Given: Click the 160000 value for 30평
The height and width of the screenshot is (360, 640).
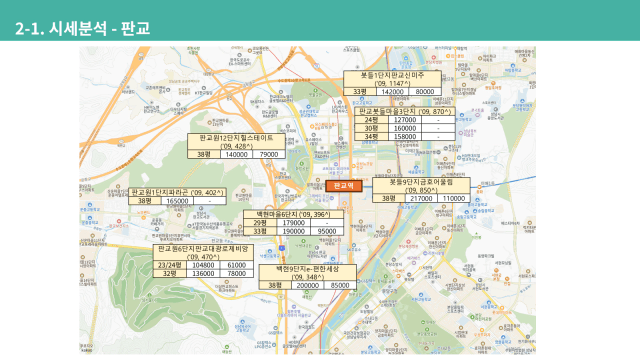Looking at the screenshot, I should pos(405,128).
